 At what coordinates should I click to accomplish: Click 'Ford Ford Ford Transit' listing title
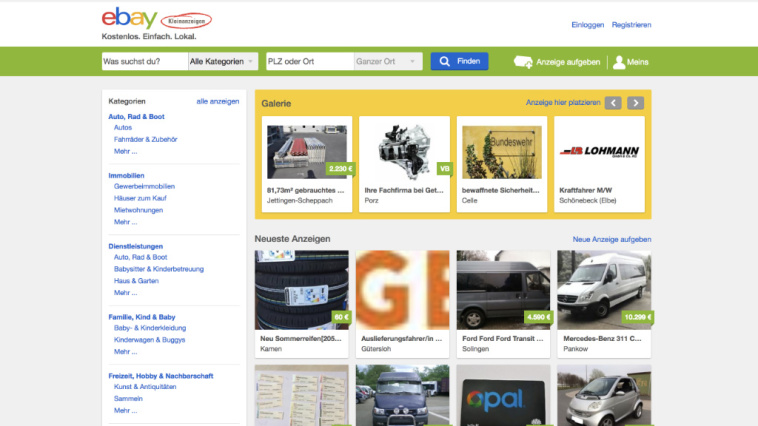(x=502, y=338)
